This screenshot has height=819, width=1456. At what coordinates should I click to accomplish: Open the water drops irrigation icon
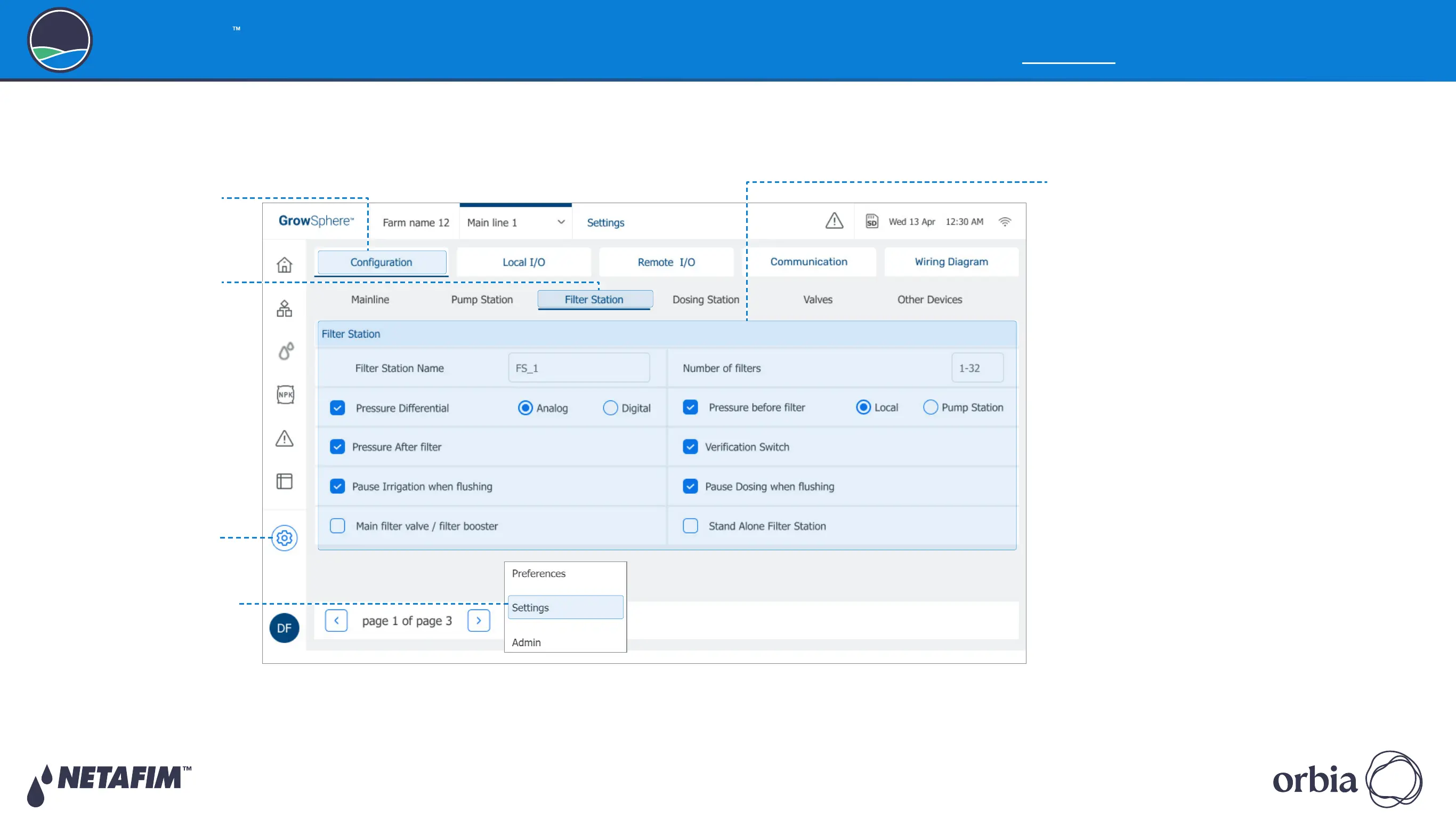click(x=286, y=351)
